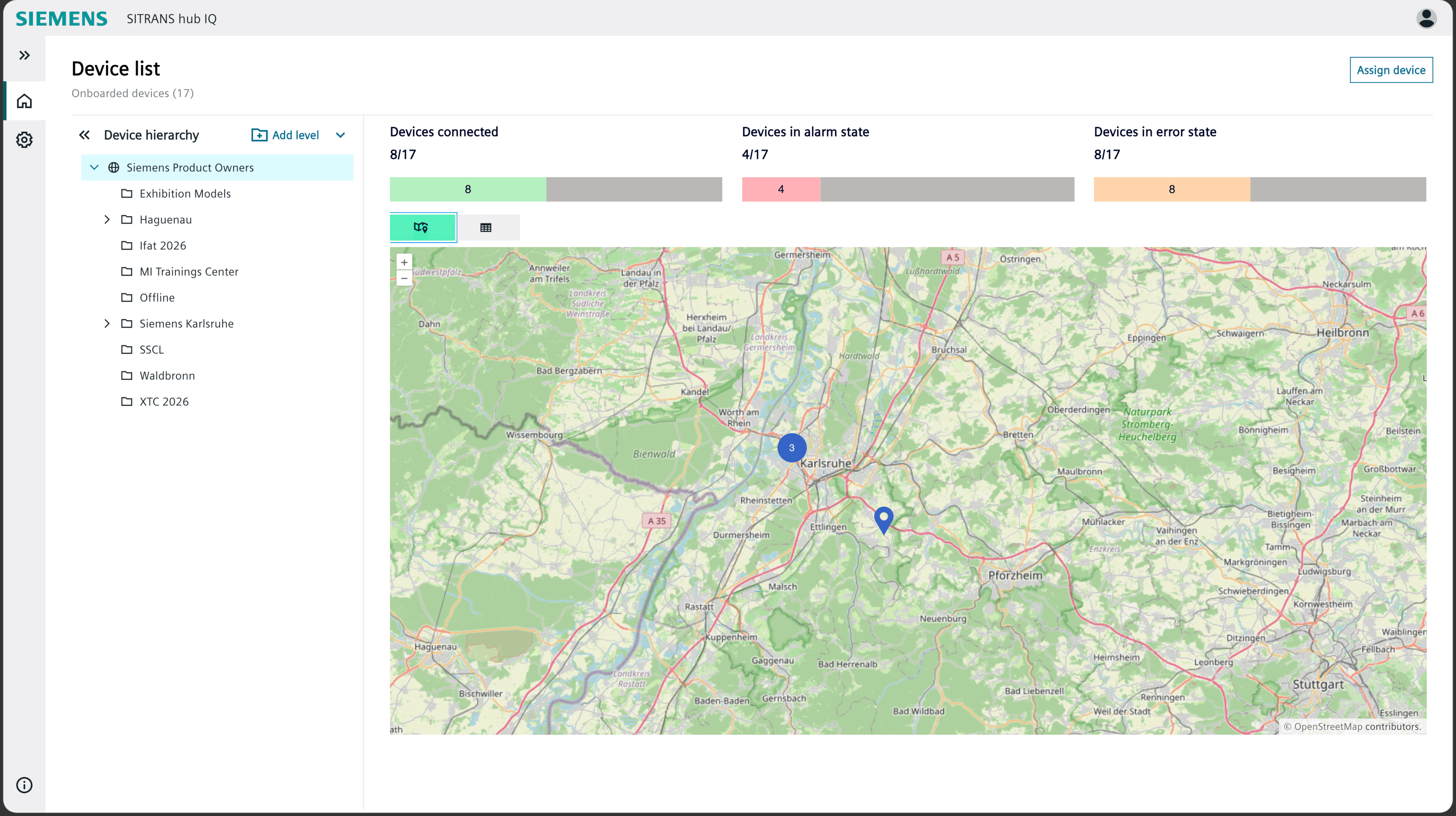Open the info icon at sidebar bottom

24,785
